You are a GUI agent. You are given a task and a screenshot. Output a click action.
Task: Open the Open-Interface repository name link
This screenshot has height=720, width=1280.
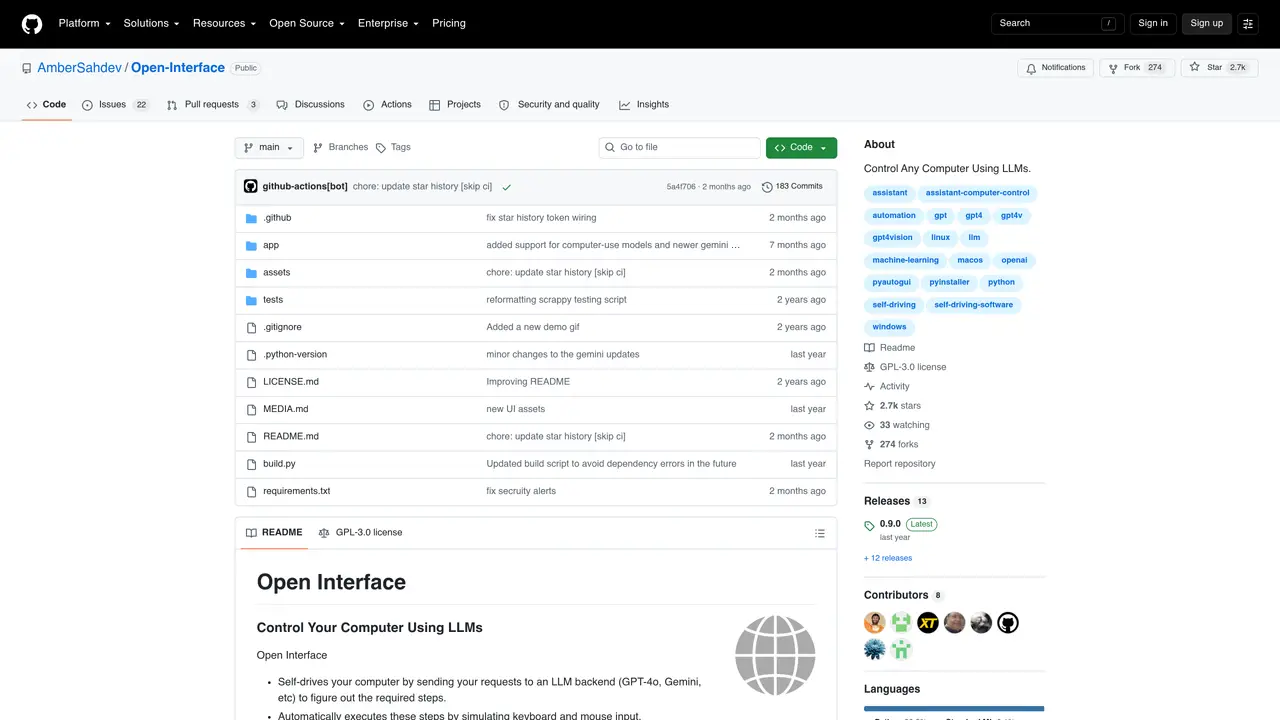pyautogui.click(x=178, y=68)
